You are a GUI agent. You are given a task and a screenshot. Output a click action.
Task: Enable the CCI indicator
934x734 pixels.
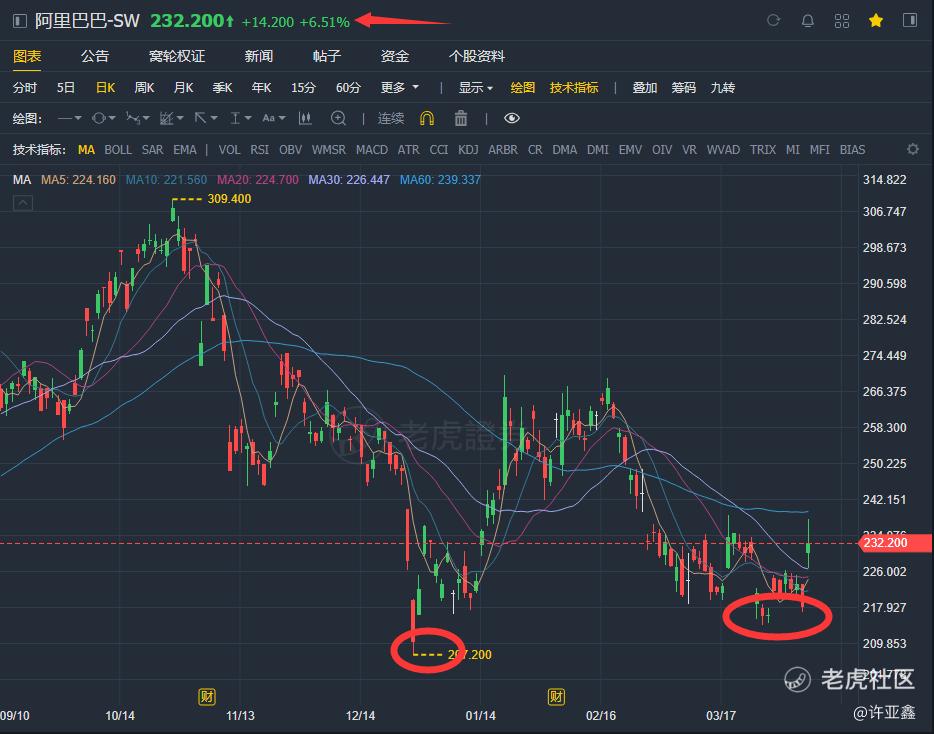[x=439, y=150]
